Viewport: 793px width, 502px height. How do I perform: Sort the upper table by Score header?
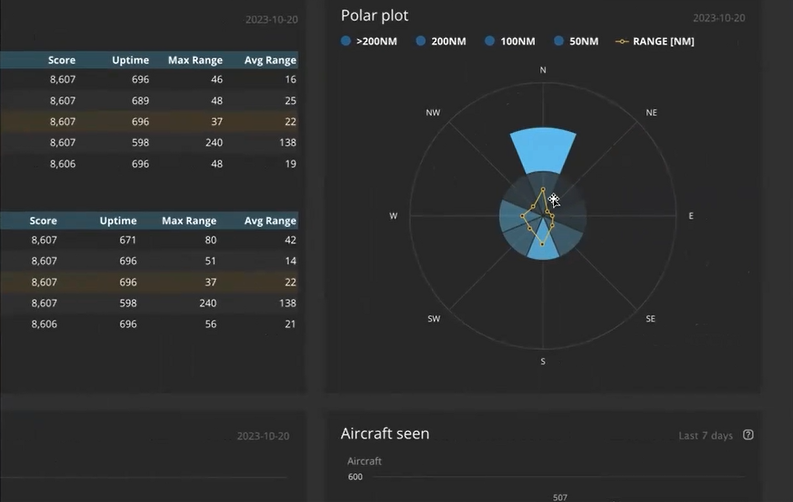(61, 60)
